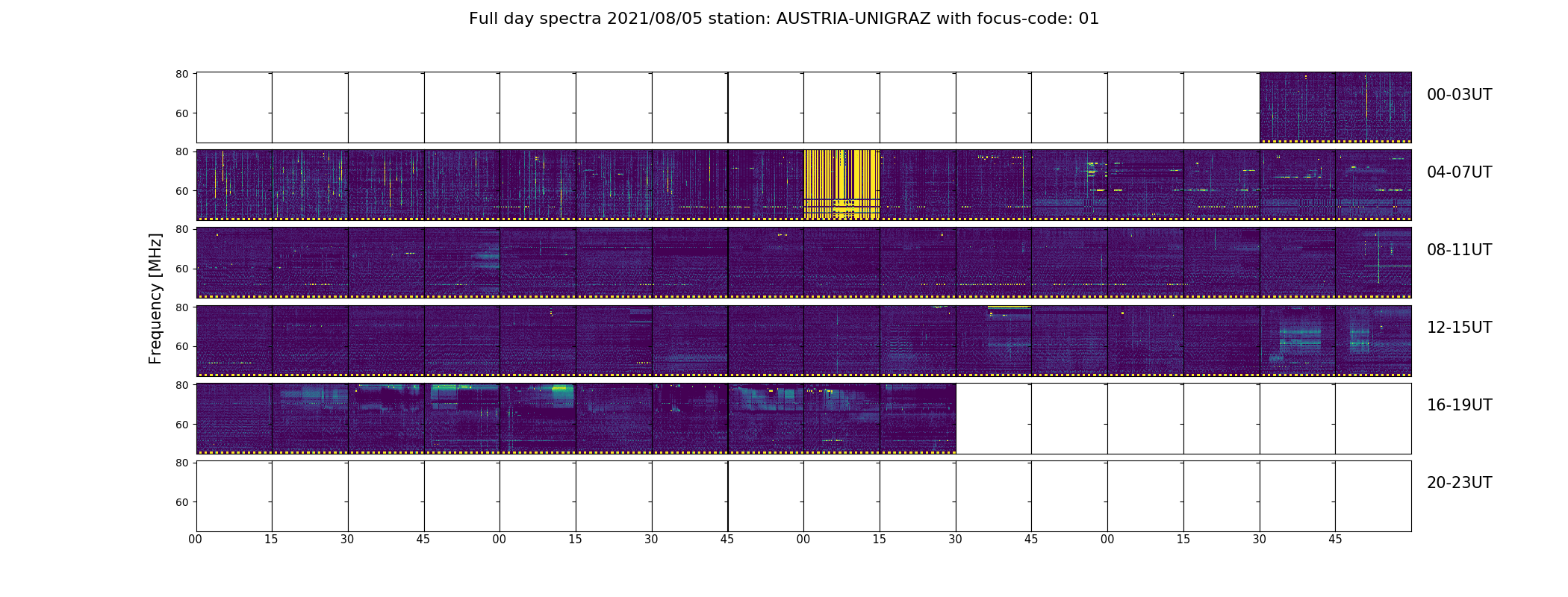Click the 60 tick label of the 00-03UT row

[x=181, y=113]
